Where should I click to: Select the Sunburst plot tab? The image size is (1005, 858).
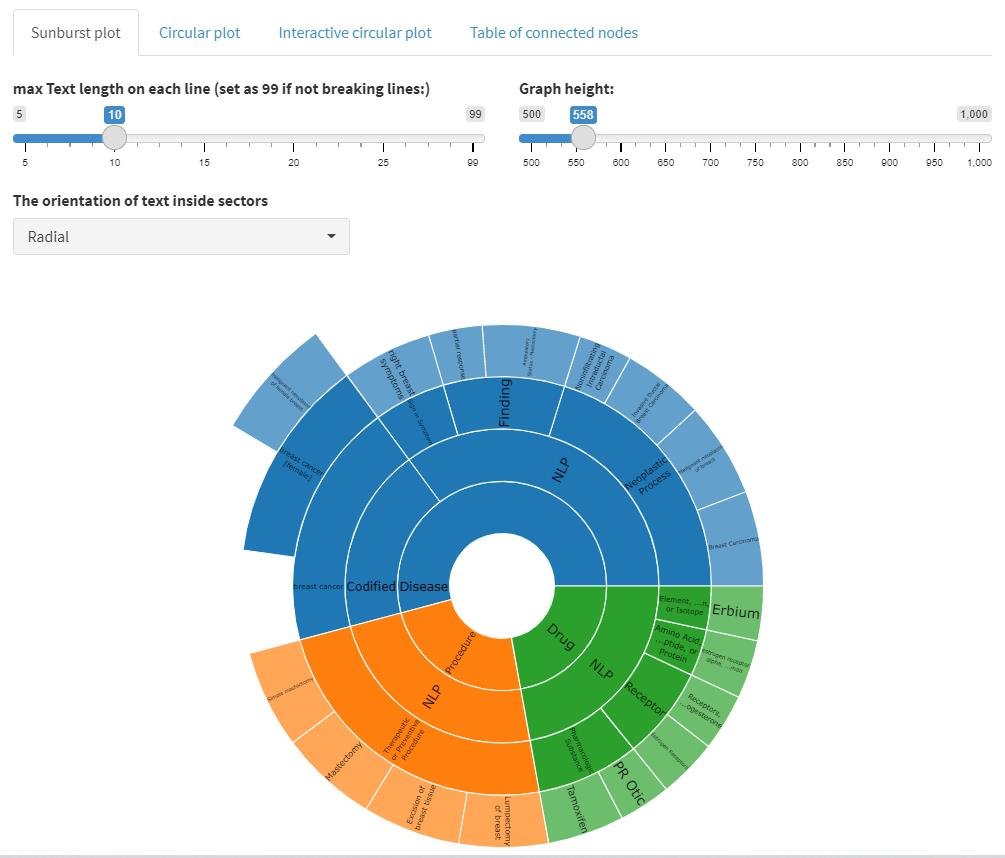pyautogui.click(x=76, y=33)
